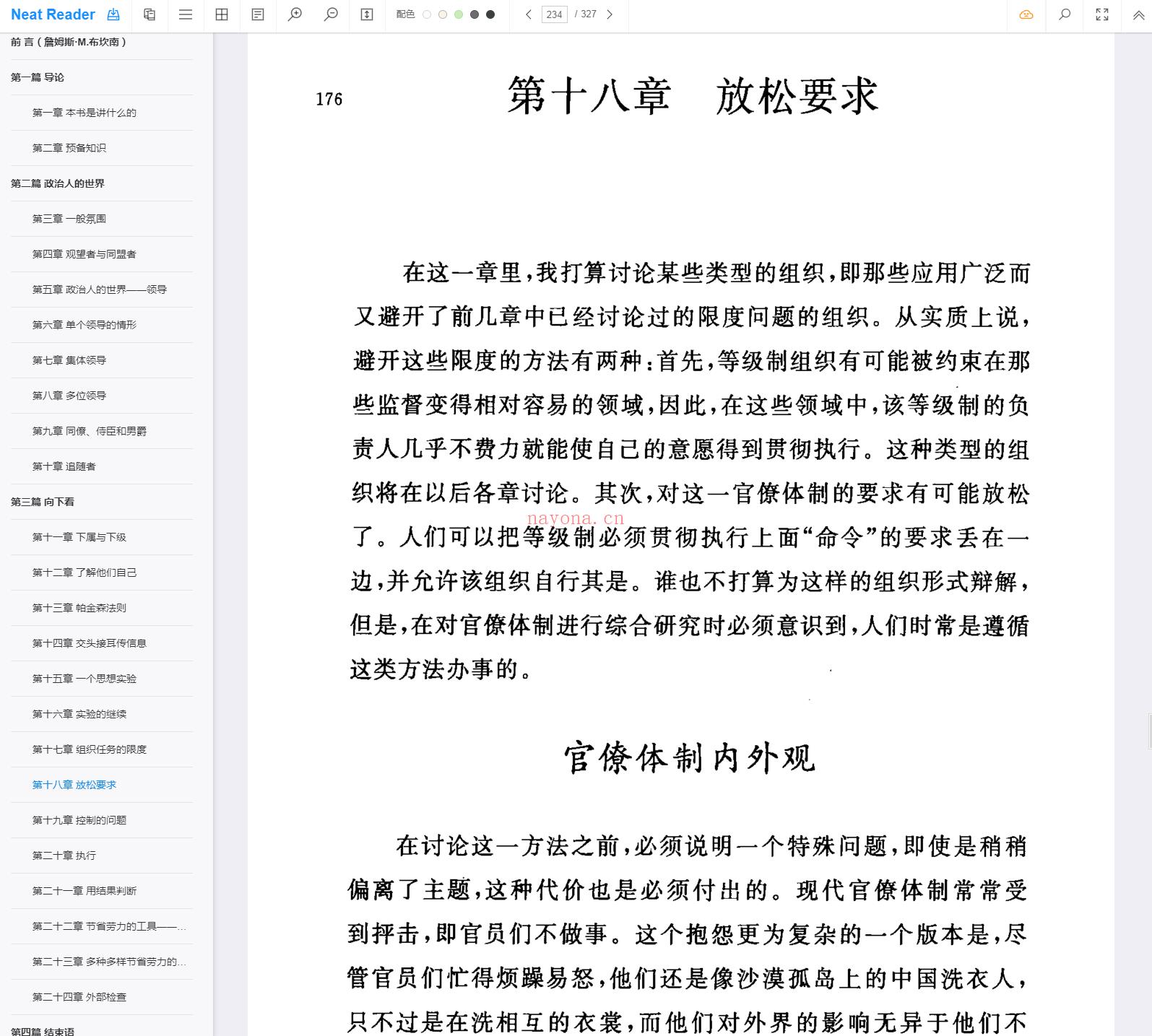Enter fullscreen mode via the fullscreen icon
Image resolution: width=1152 pixels, height=1036 pixels.
point(1102,14)
